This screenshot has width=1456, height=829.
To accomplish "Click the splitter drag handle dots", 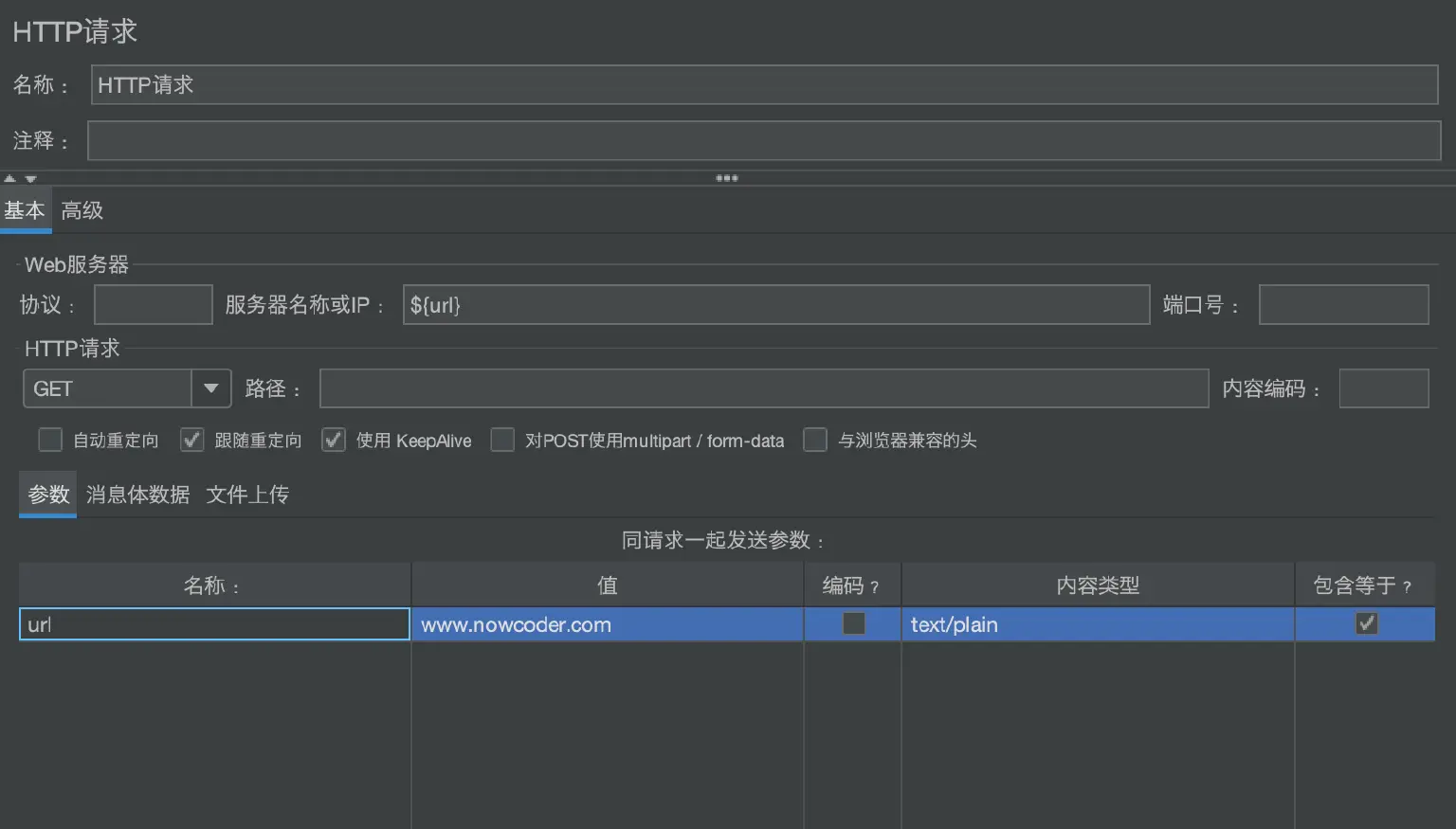I will [x=726, y=177].
